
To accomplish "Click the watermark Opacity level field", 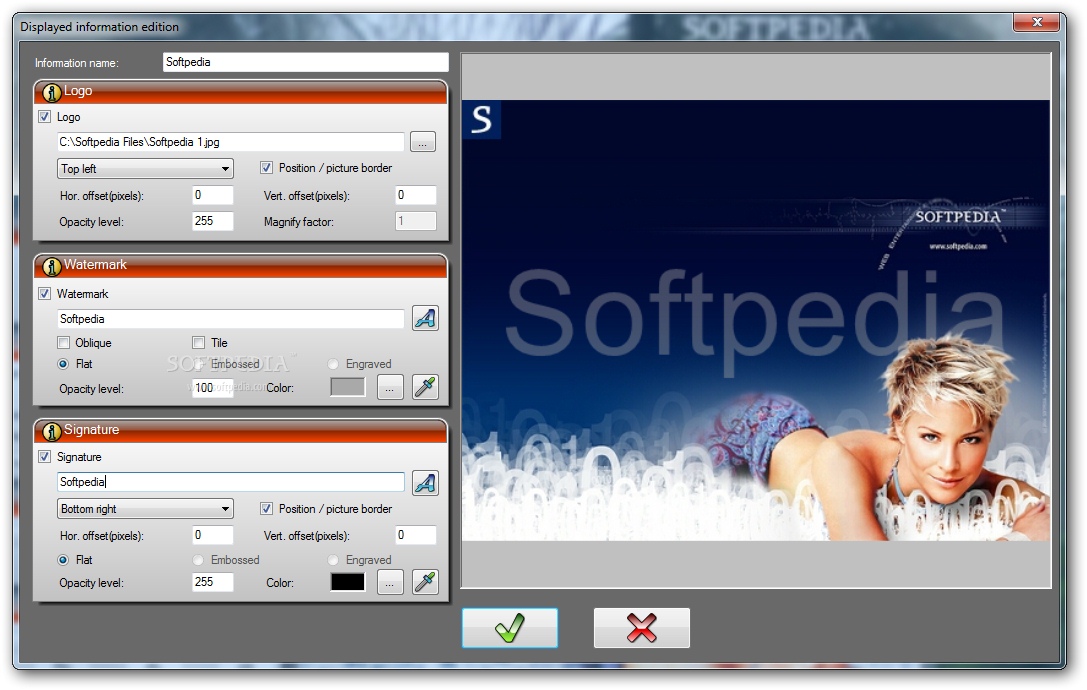I will pos(213,388).
